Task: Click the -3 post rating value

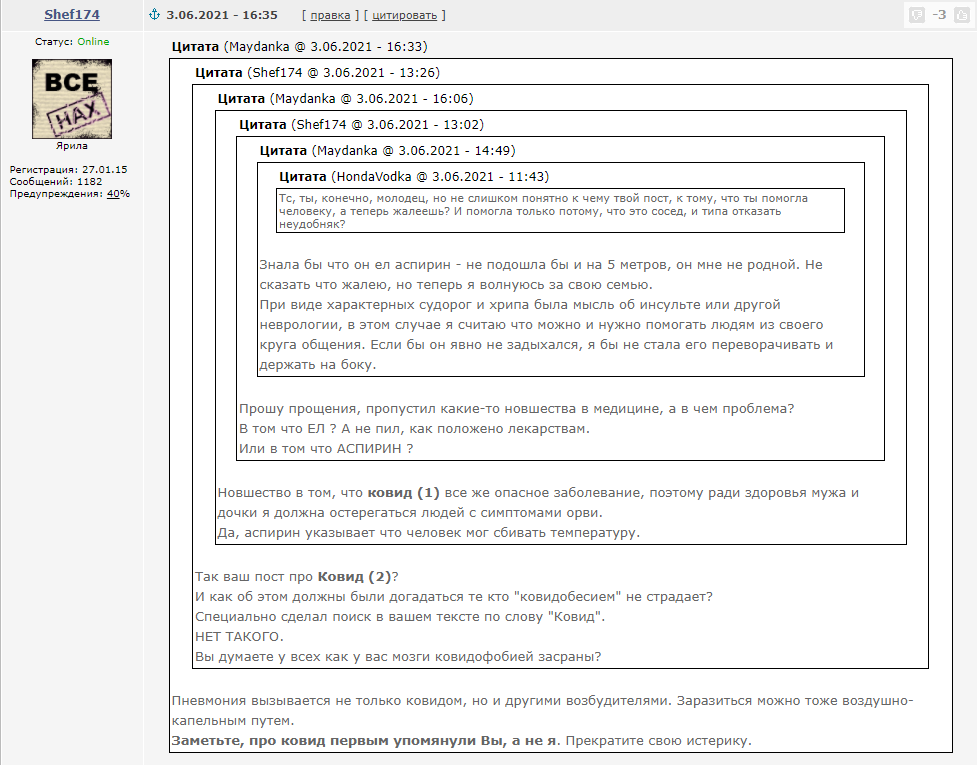Action: point(940,15)
